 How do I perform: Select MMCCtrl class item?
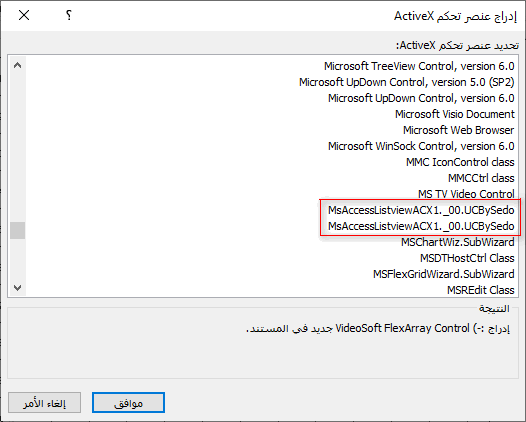[x=481, y=178]
